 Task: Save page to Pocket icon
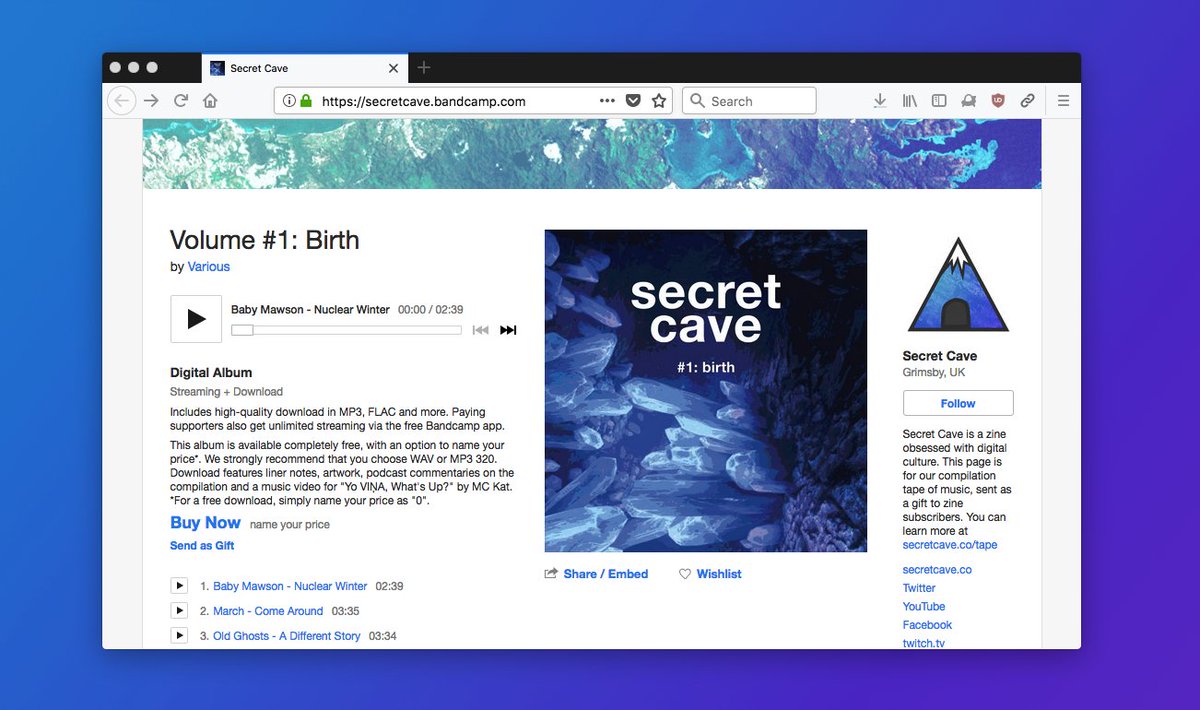[633, 101]
